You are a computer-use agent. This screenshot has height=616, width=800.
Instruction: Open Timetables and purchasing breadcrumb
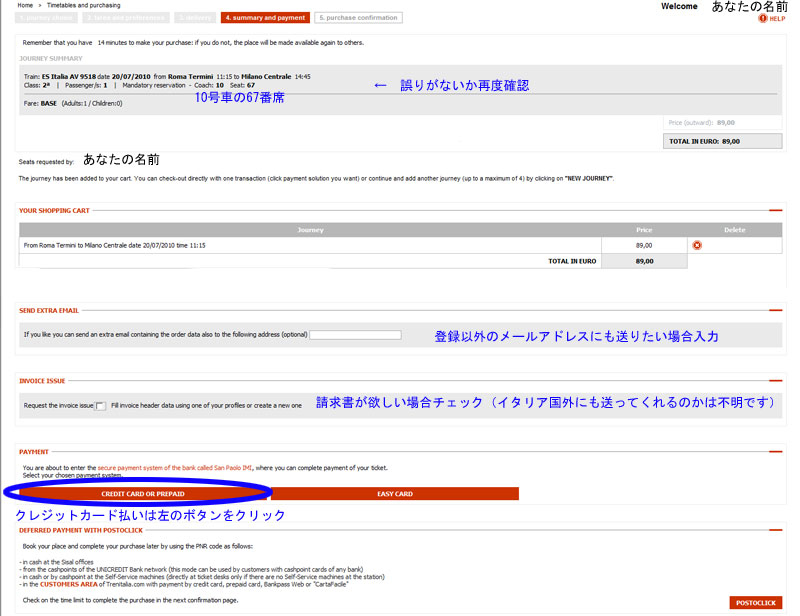coord(84,5)
